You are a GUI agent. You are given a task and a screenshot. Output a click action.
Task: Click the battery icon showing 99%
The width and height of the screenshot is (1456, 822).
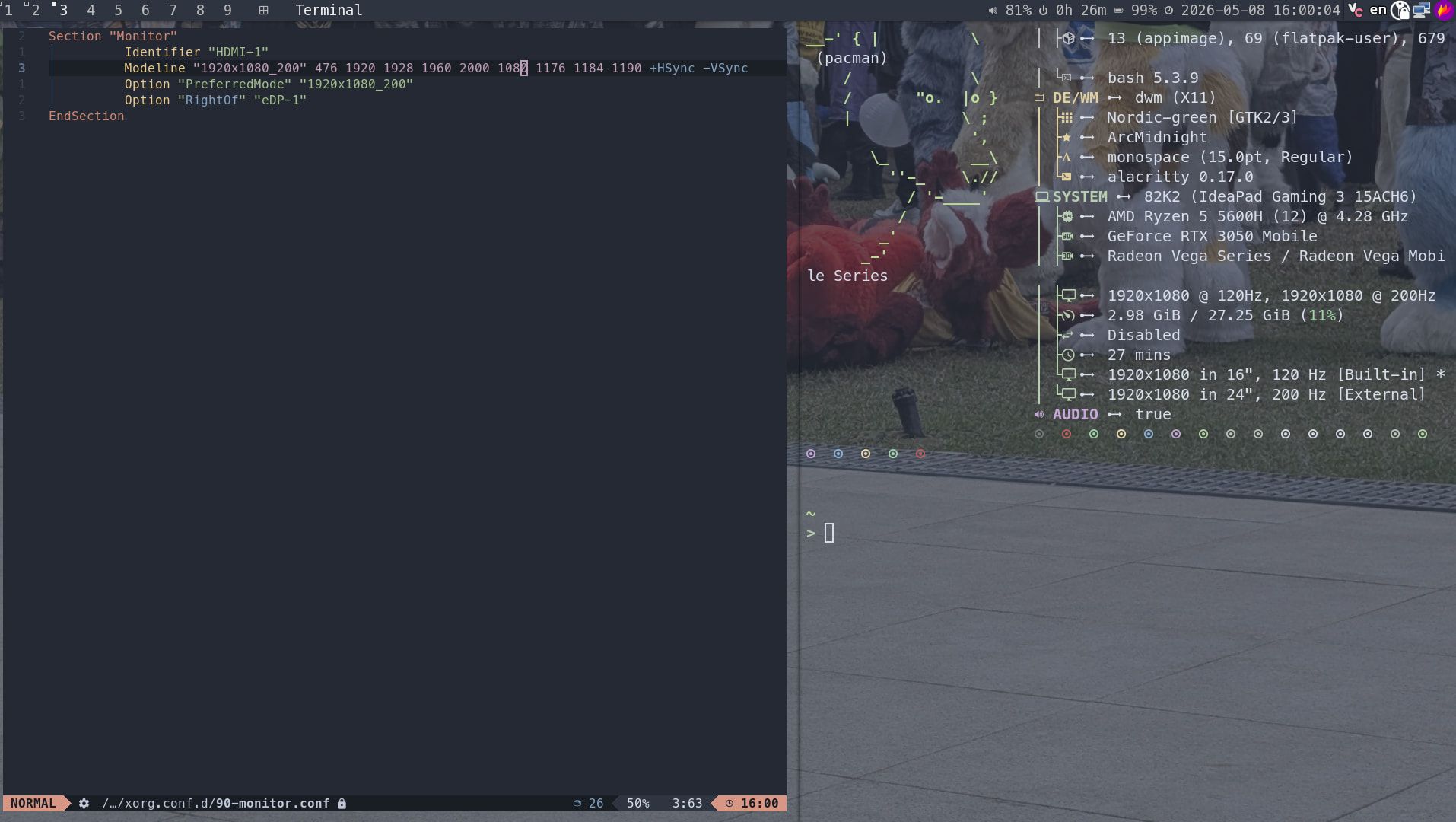(x=1118, y=11)
